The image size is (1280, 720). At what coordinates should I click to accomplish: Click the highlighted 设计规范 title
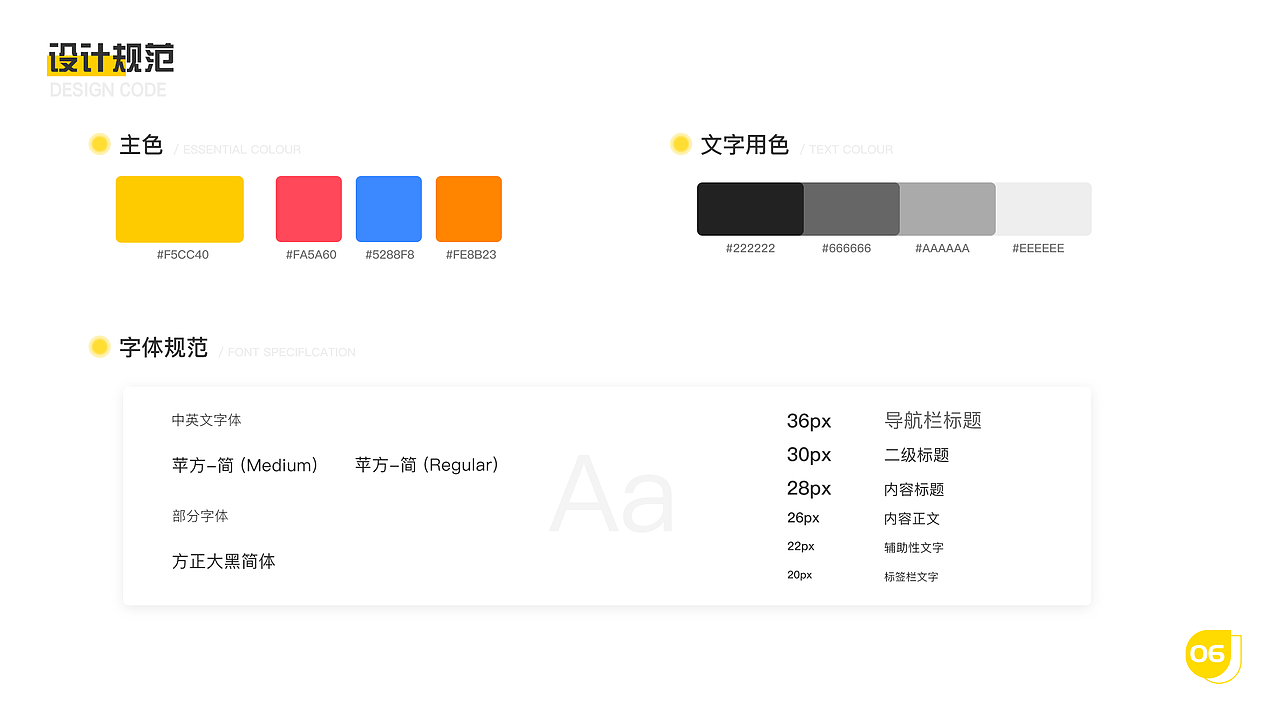tap(110, 58)
